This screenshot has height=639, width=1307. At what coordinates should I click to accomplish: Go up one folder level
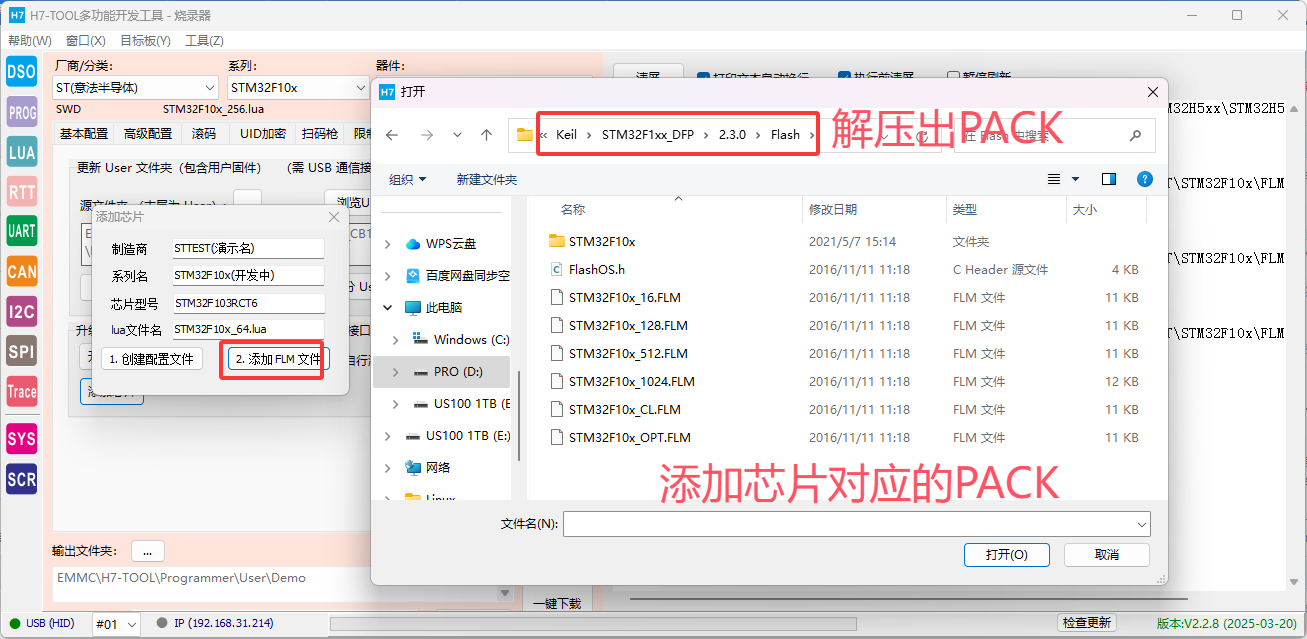click(486, 135)
